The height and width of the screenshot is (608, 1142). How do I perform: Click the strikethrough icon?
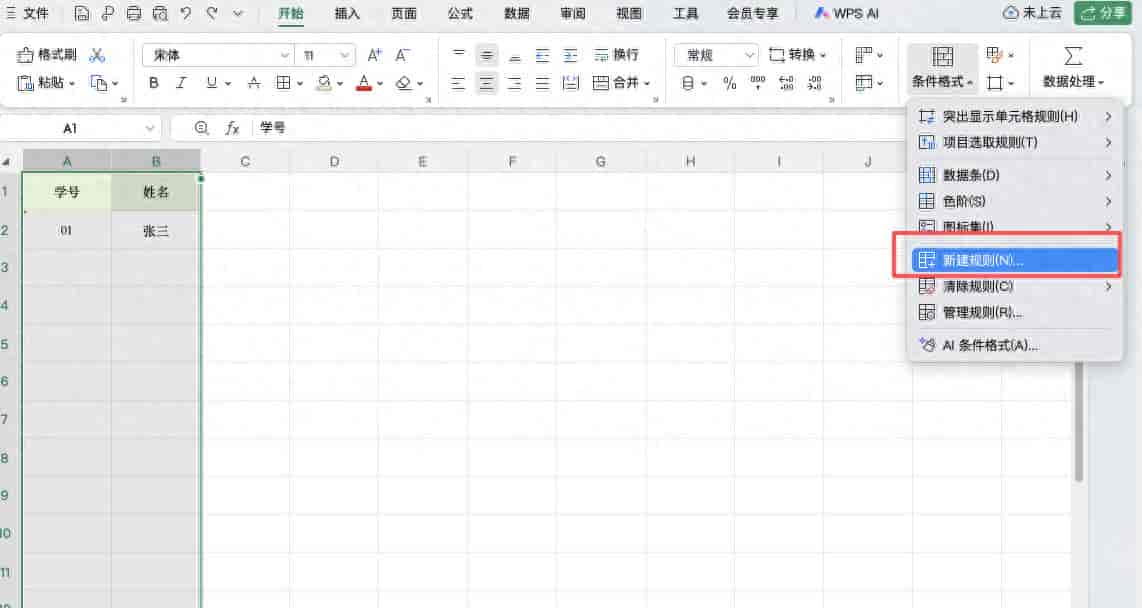253,83
